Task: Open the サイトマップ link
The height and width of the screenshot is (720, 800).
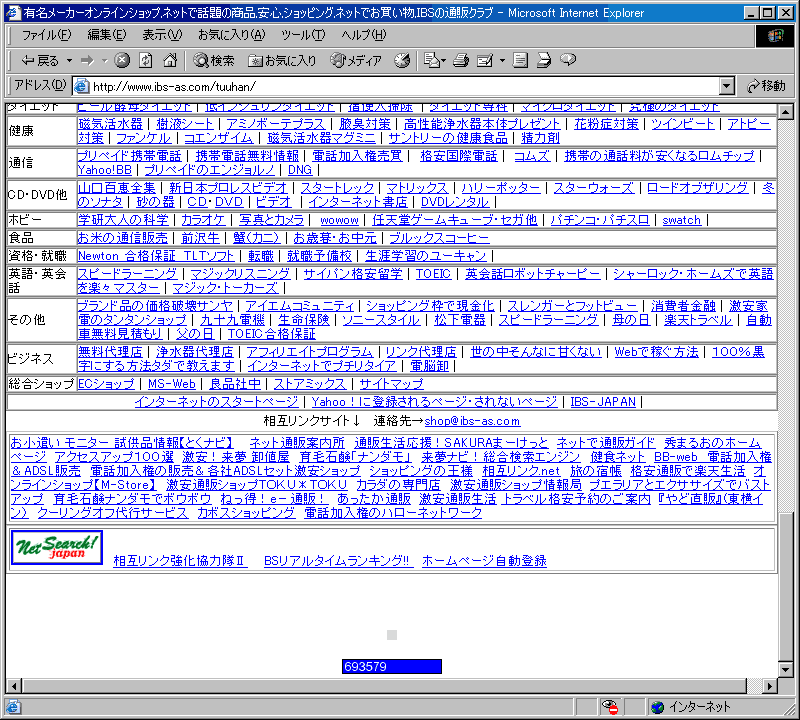Action: point(391,384)
